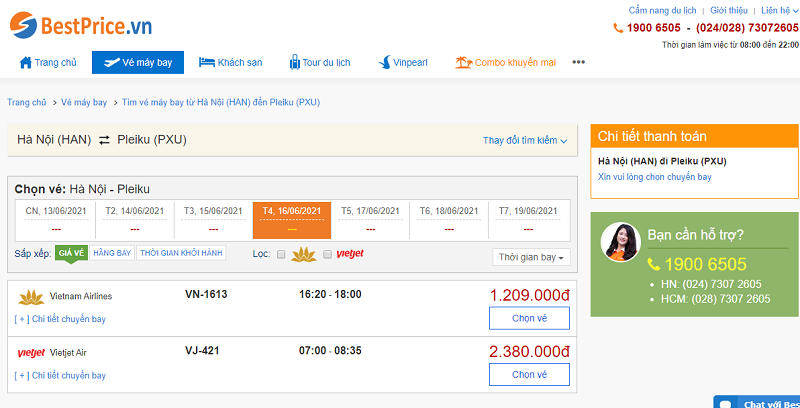Click the suitcase icon beside Tour du lịch
Screen dimensions: 800x408
pos(295,63)
